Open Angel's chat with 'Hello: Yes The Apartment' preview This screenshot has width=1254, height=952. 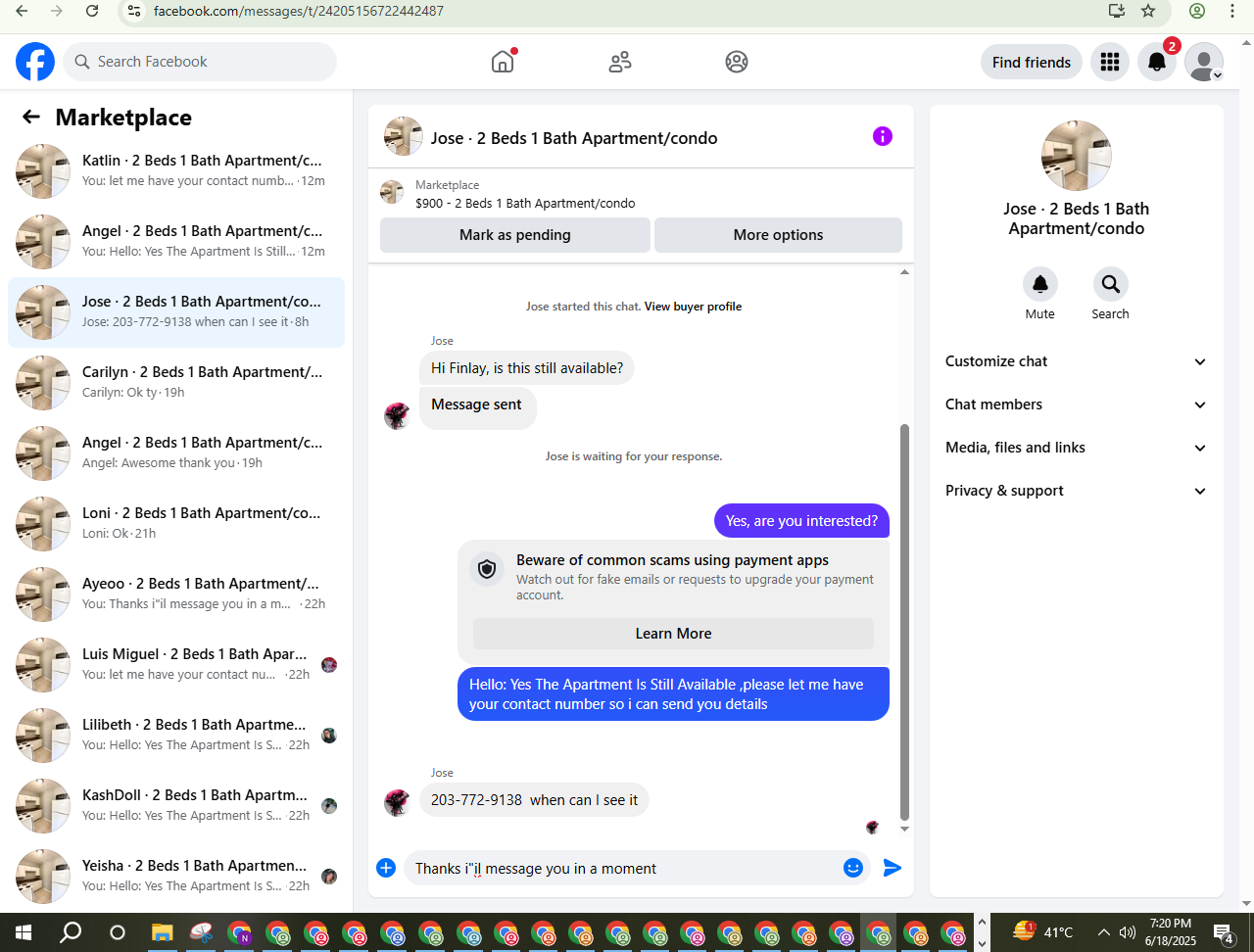click(176, 242)
